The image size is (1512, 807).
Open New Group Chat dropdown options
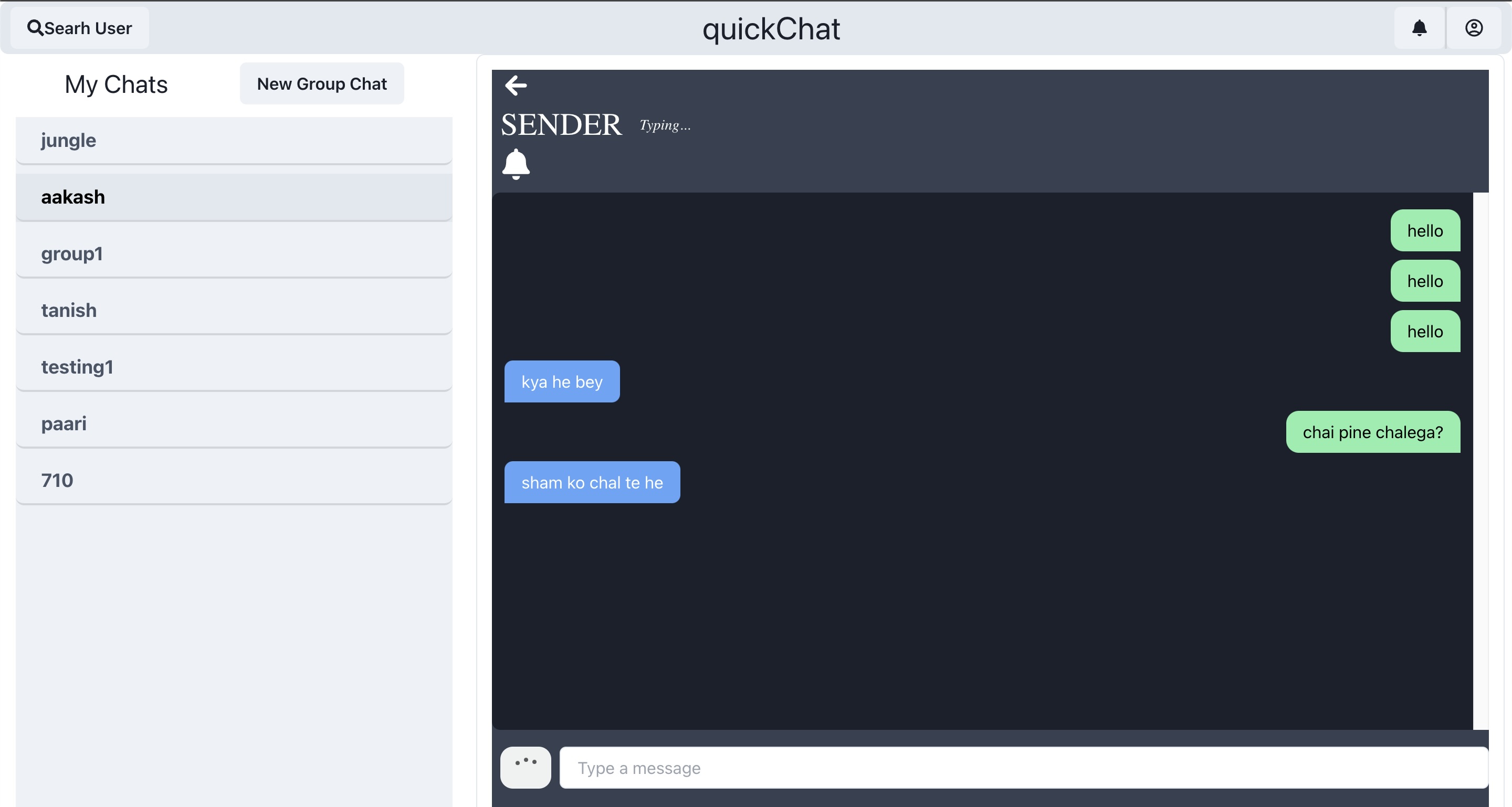pyautogui.click(x=322, y=83)
